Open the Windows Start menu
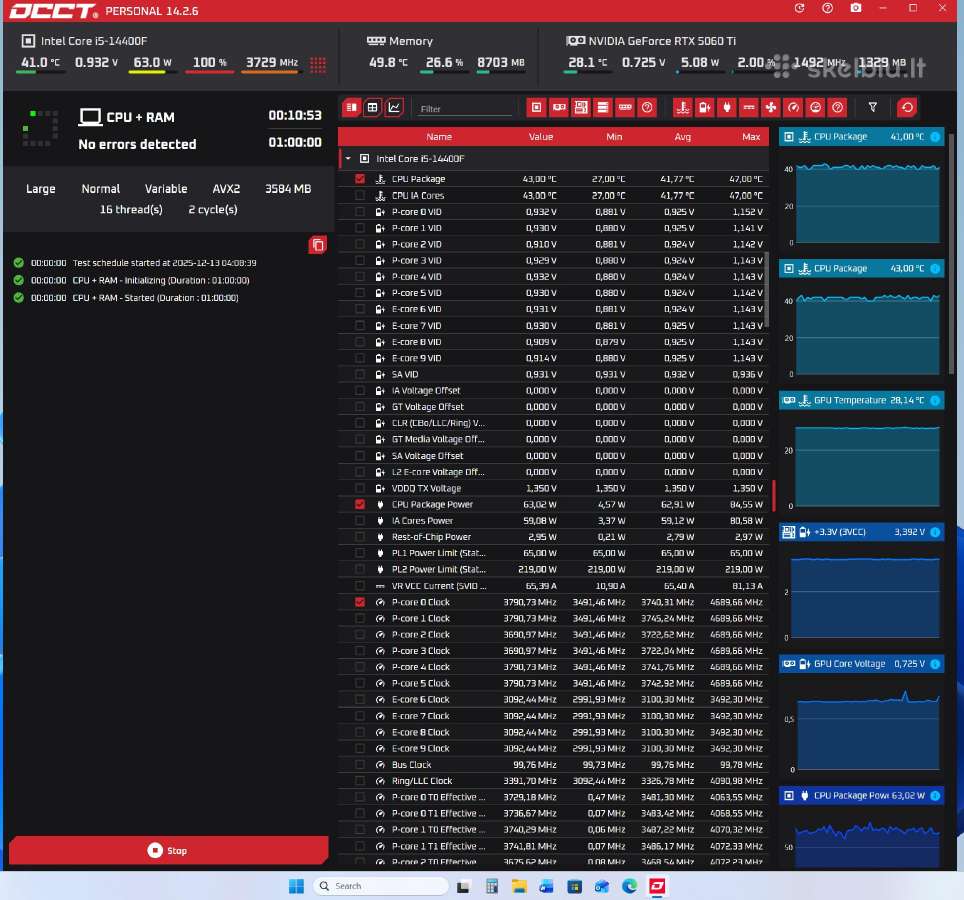 [296, 886]
